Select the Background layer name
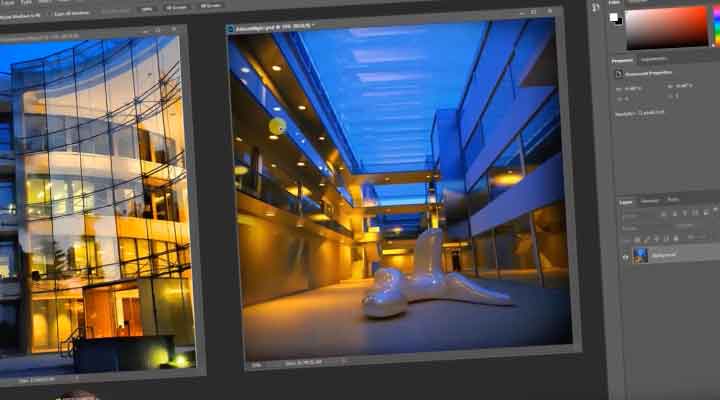720x400 pixels. click(664, 255)
